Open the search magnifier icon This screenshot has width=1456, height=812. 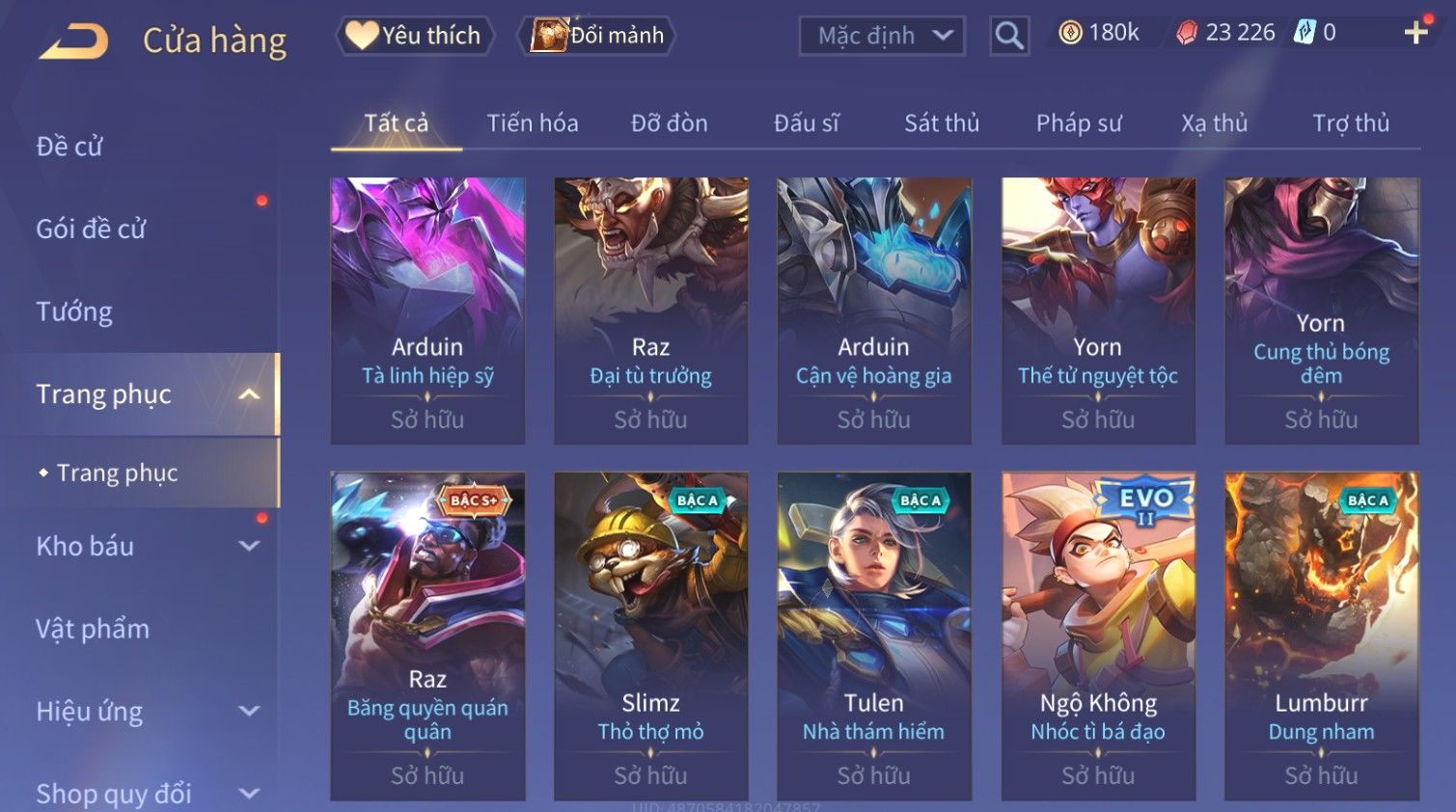click(x=1009, y=36)
